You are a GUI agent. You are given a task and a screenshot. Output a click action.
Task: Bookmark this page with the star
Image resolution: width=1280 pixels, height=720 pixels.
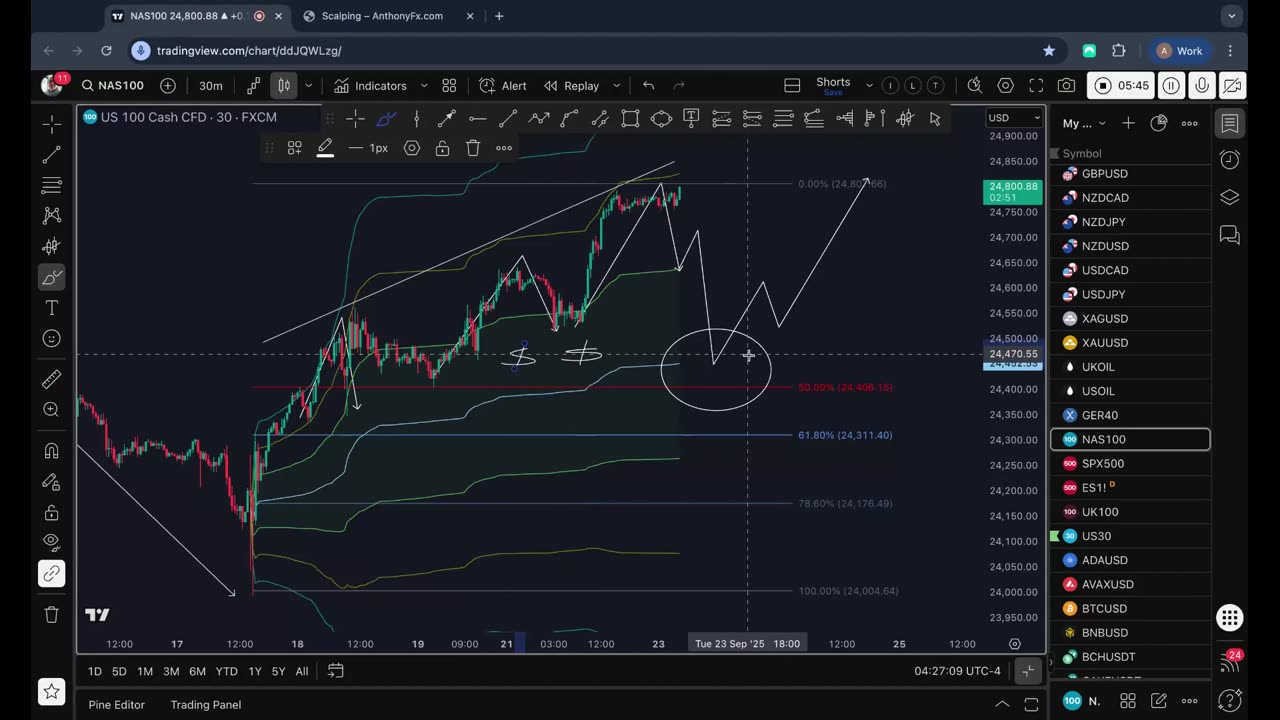(1049, 51)
